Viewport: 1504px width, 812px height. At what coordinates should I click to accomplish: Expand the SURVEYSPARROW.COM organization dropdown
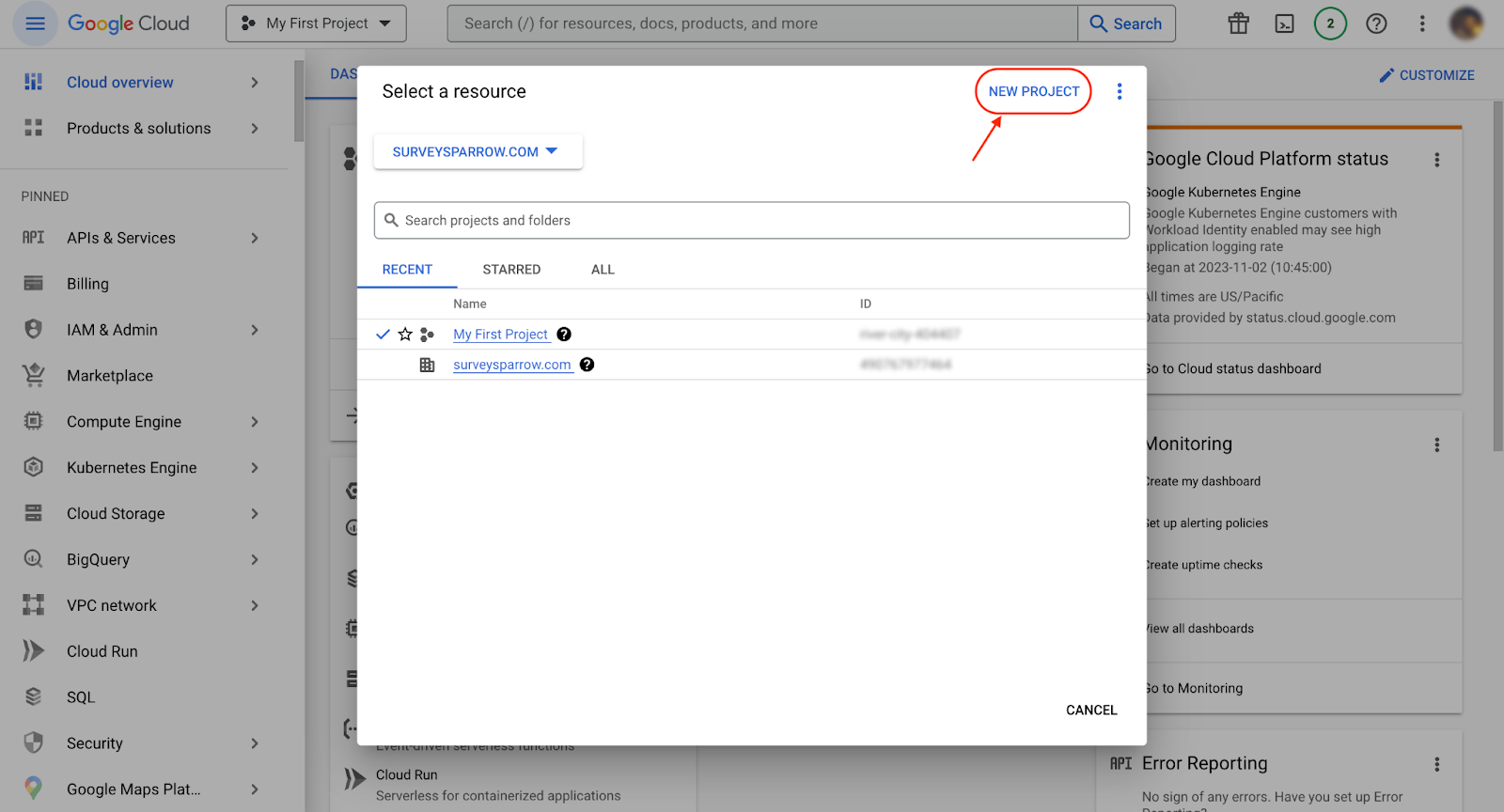click(477, 151)
